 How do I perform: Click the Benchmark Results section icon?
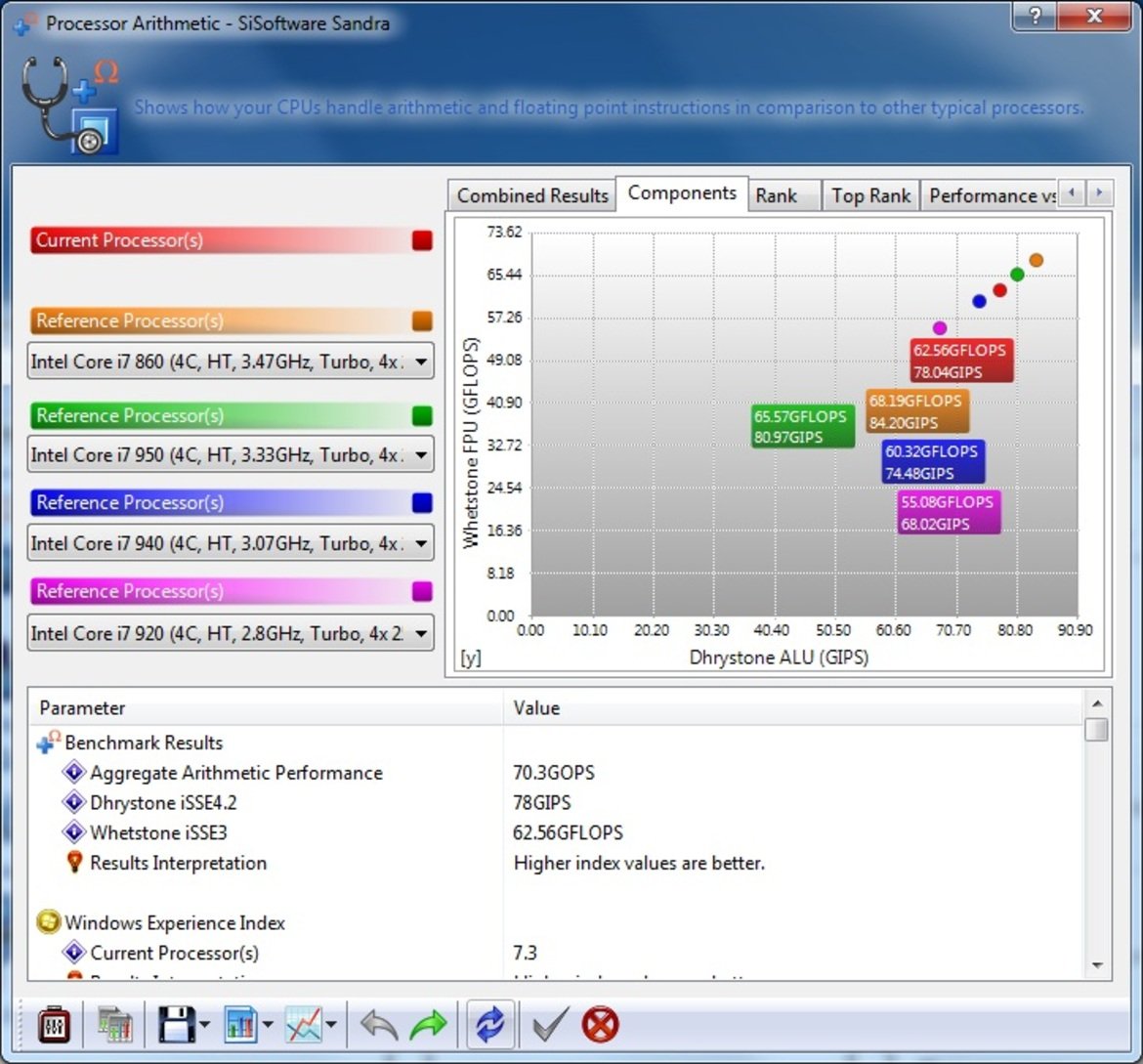coord(48,742)
